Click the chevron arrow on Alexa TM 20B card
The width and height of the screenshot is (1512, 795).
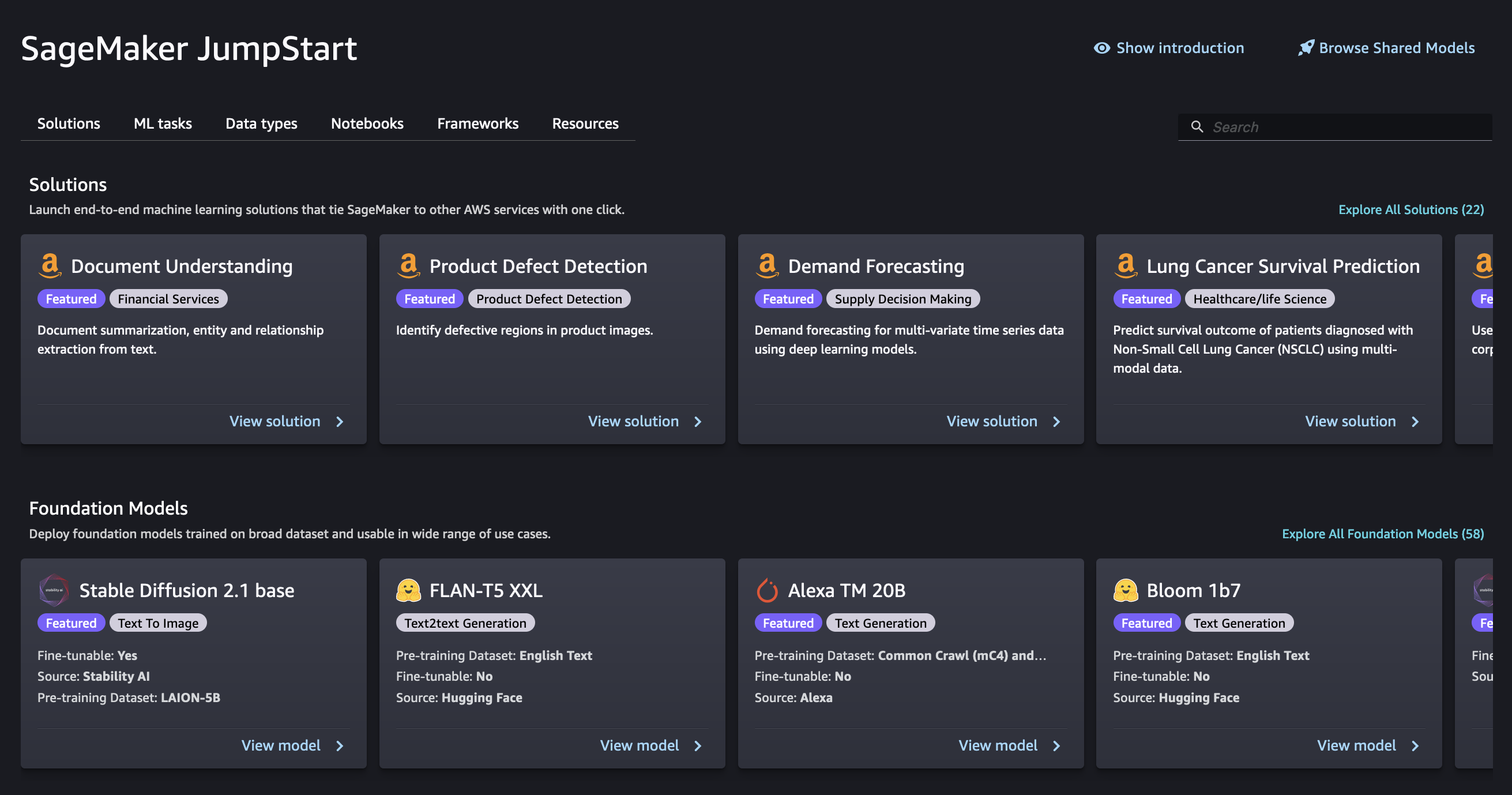tap(1056, 746)
